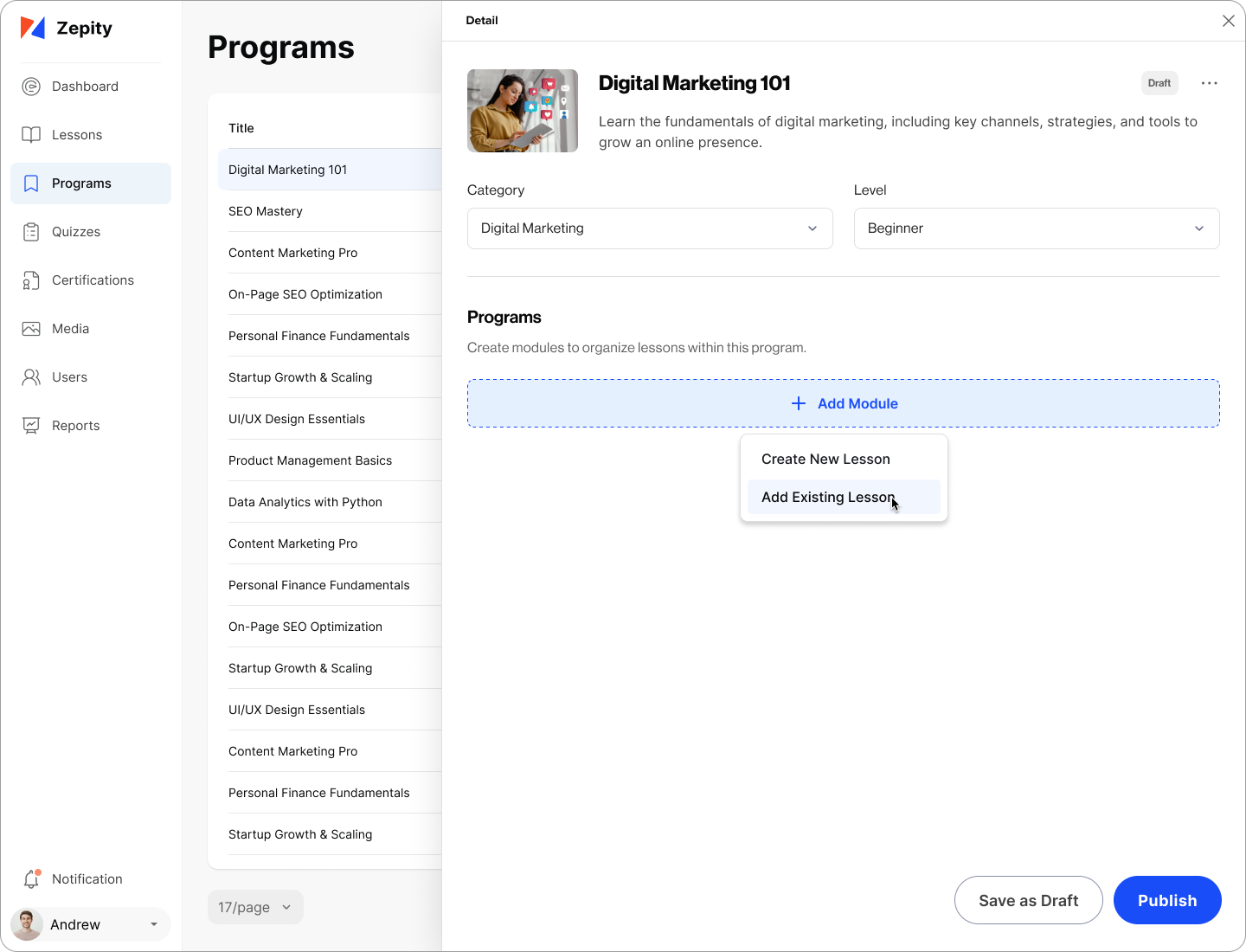The height and width of the screenshot is (952, 1246).
Task: Choose Create New Lesson from the menu
Action: [825, 460]
